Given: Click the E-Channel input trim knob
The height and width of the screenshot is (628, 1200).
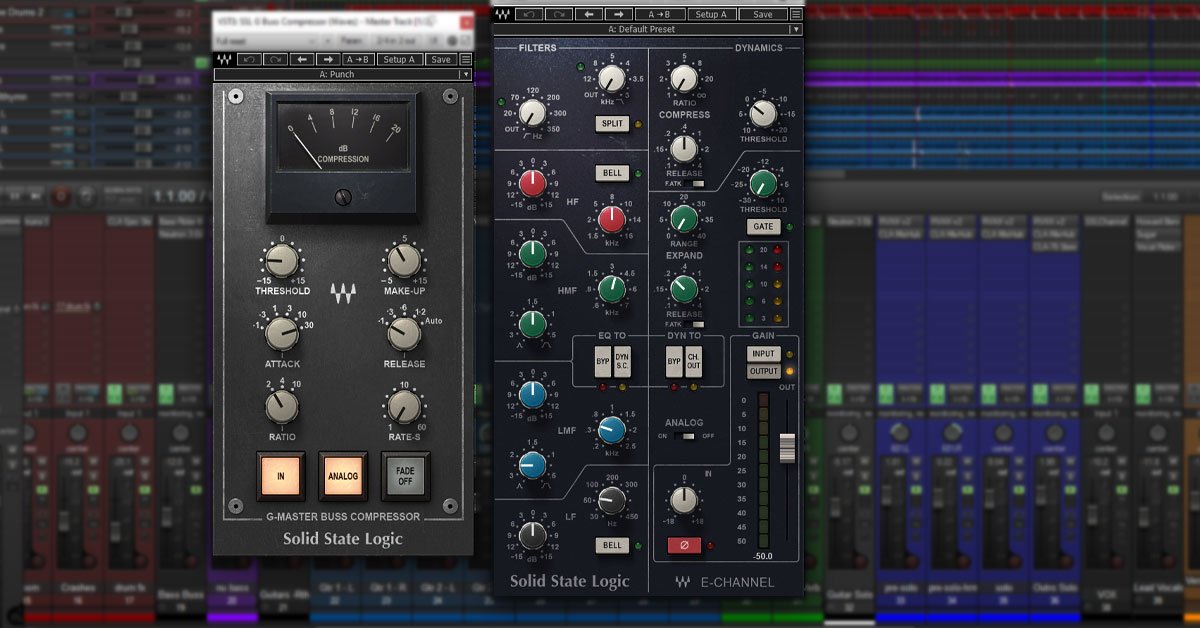Looking at the screenshot, I should coord(683,500).
